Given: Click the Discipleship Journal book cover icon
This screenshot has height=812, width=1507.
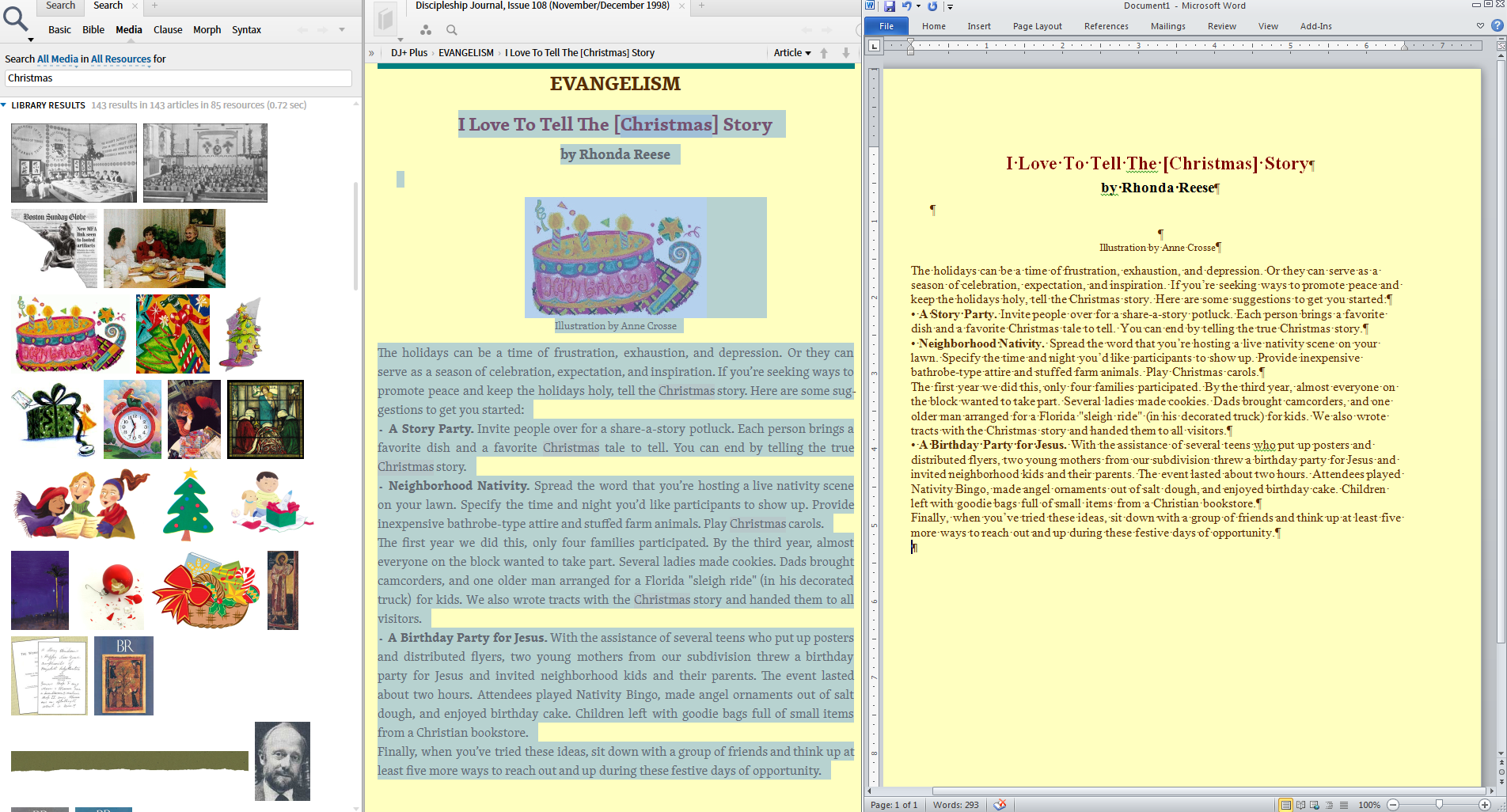Looking at the screenshot, I should (385, 19).
